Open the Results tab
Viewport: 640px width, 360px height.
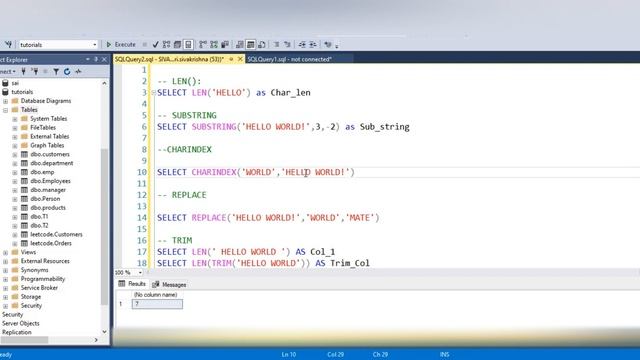(x=132, y=284)
